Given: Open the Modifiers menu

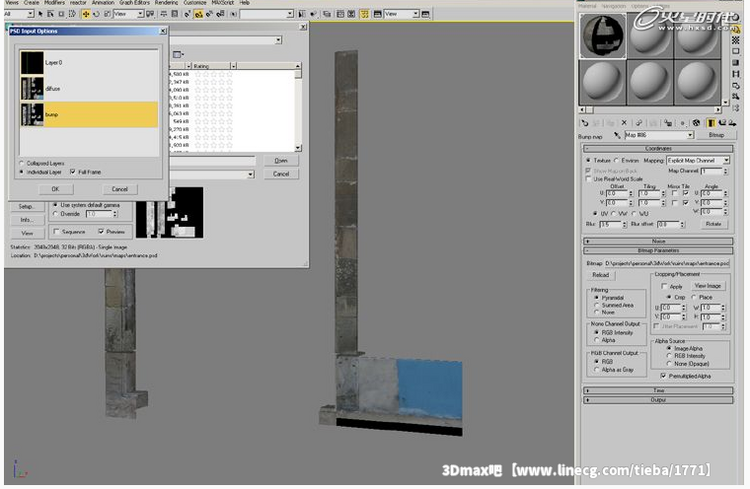Looking at the screenshot, I should 55,3.
